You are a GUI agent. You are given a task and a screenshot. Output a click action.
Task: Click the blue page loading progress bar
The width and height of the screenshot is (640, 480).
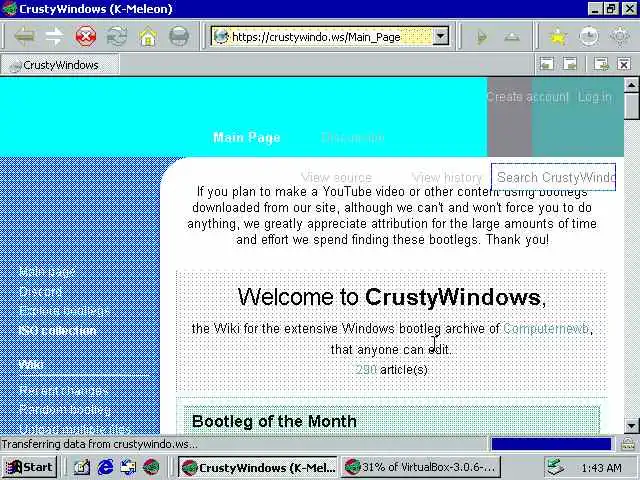551,444
